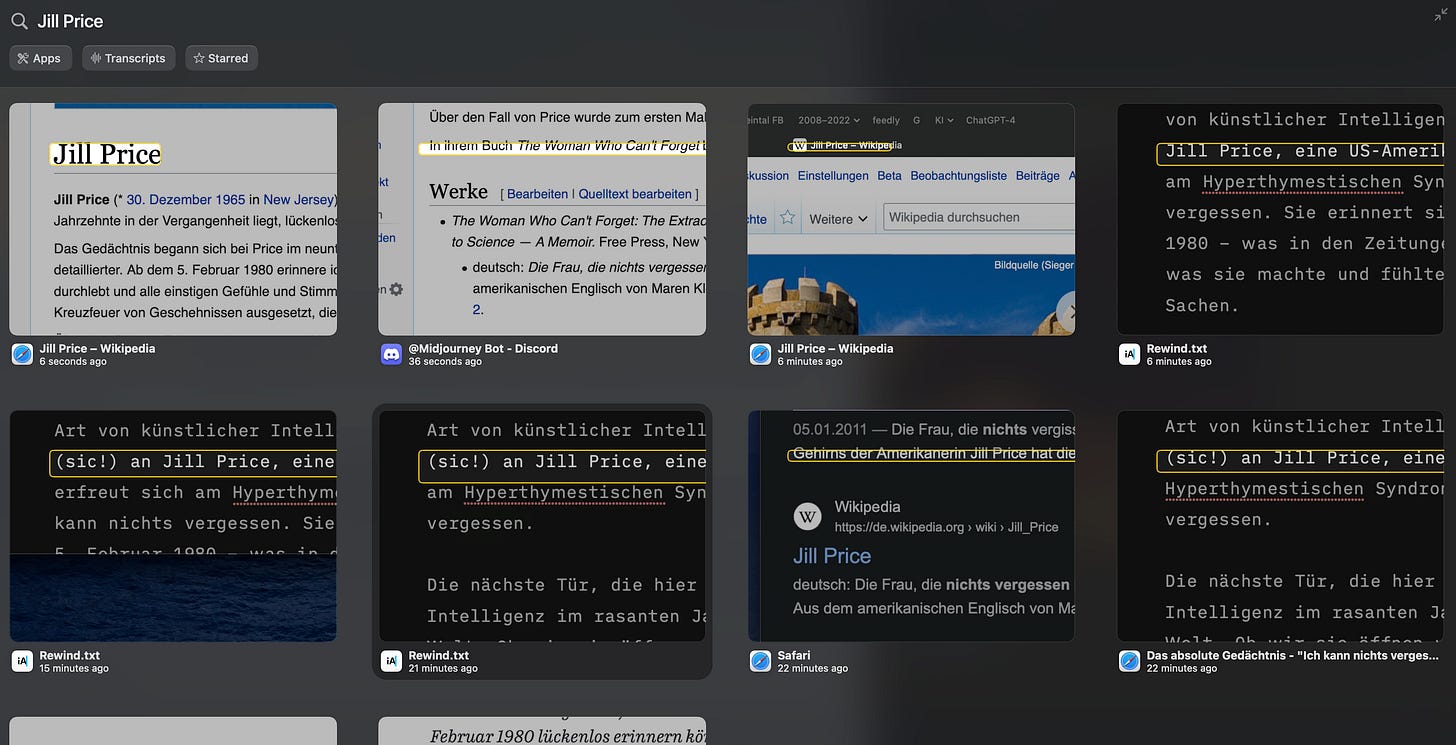1456x745 pixels.
Task: Click the Discord icon beside @Midjourney Bot
Action: pos(391,354)
